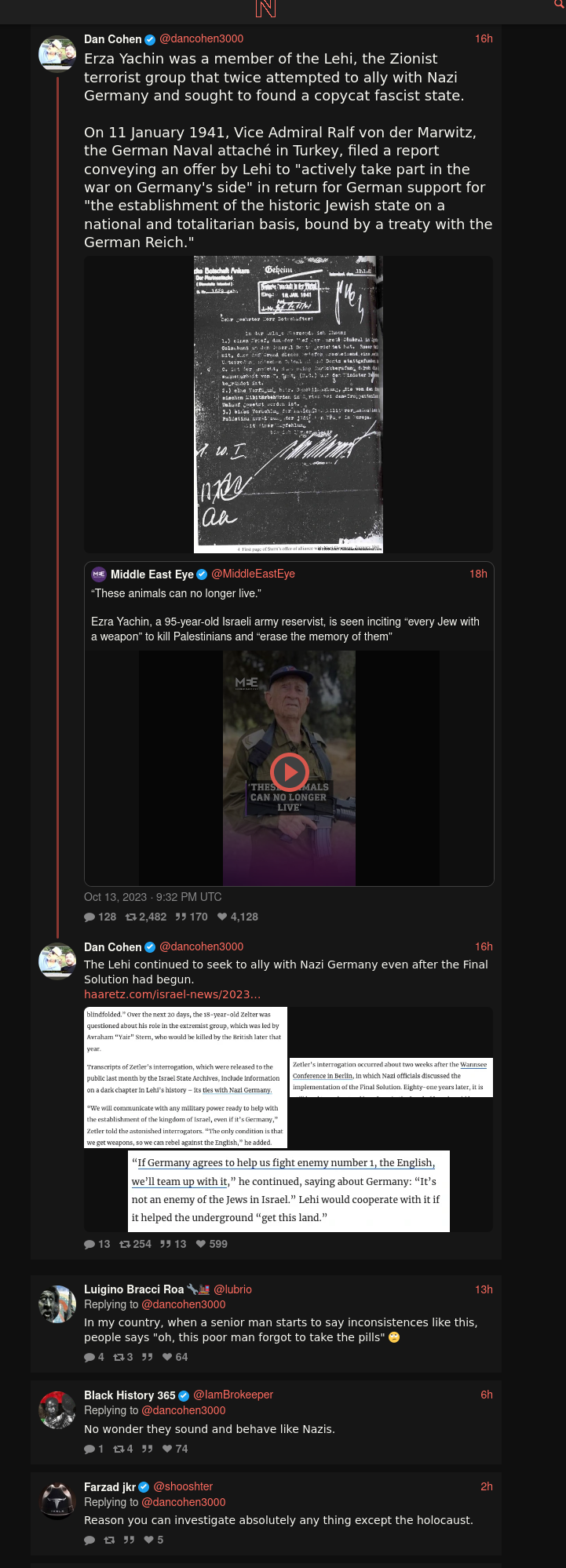Image resolution: width=566 pixels, height=1568 pixels.
Task: Open the search icon in header
Action: 559,4
